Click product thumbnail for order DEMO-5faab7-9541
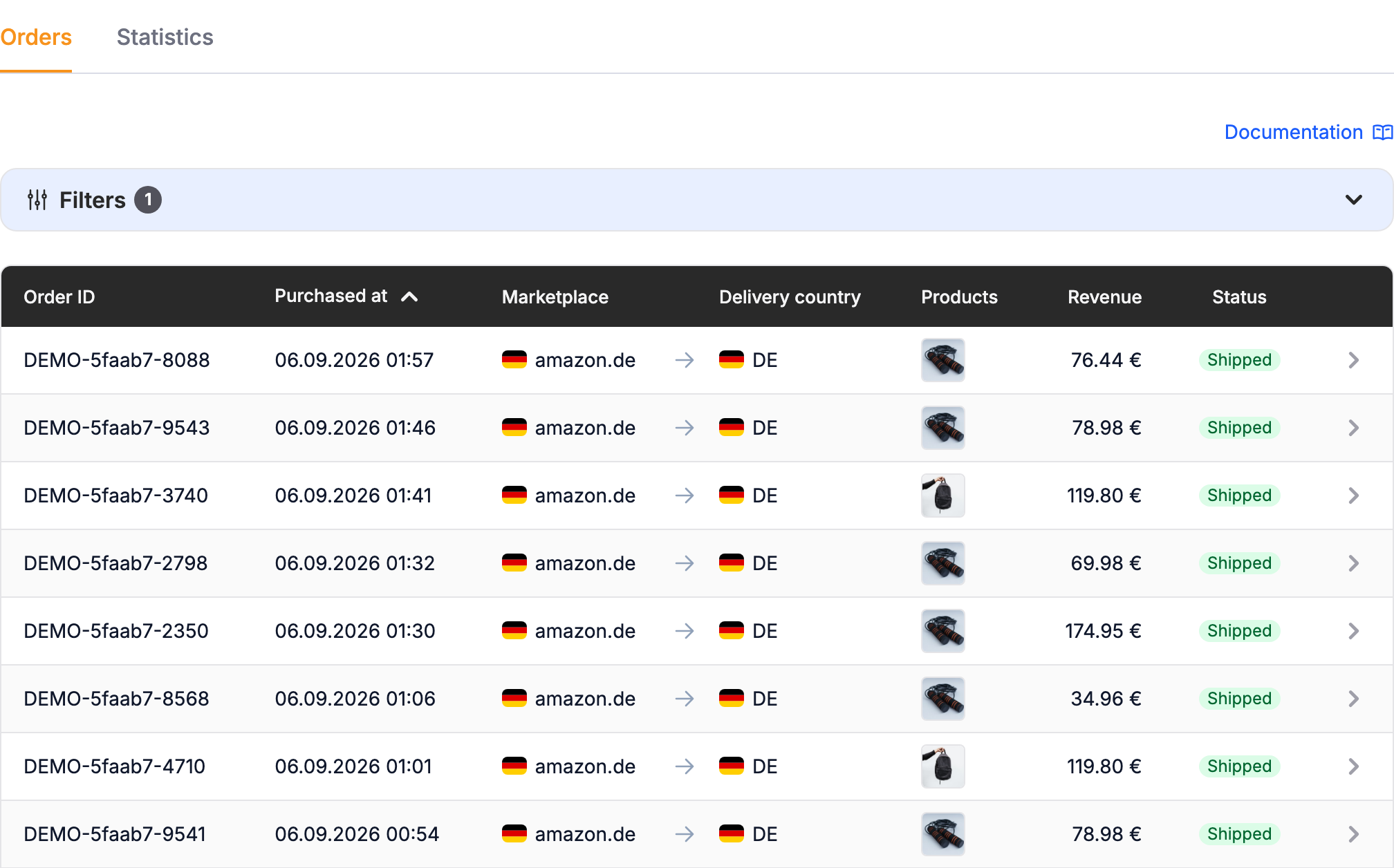Image resolution: width=1394 pixels, height=868 pixels. tap(943, 834)
